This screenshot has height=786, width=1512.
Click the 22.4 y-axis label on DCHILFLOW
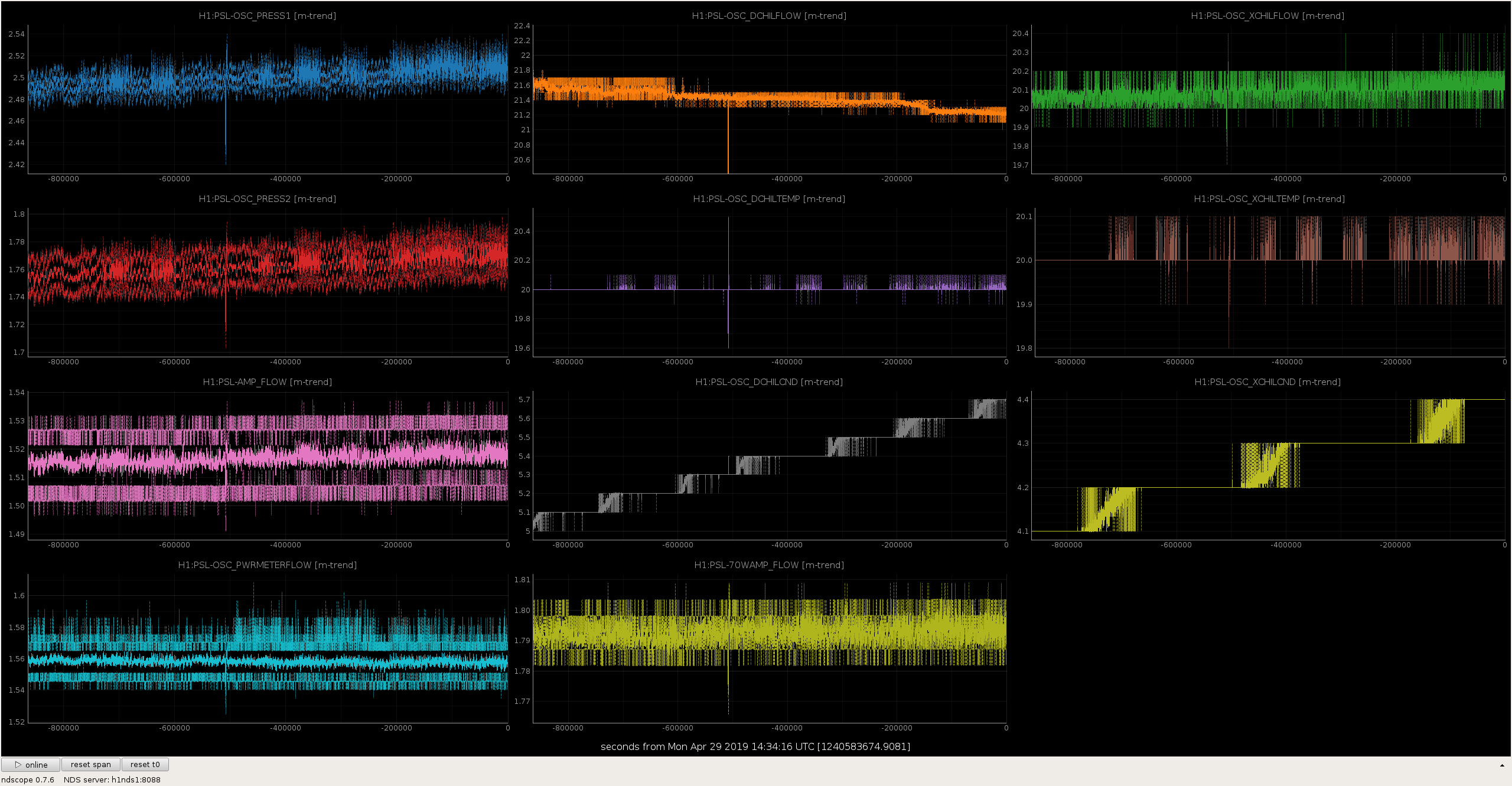pos(522,26)
